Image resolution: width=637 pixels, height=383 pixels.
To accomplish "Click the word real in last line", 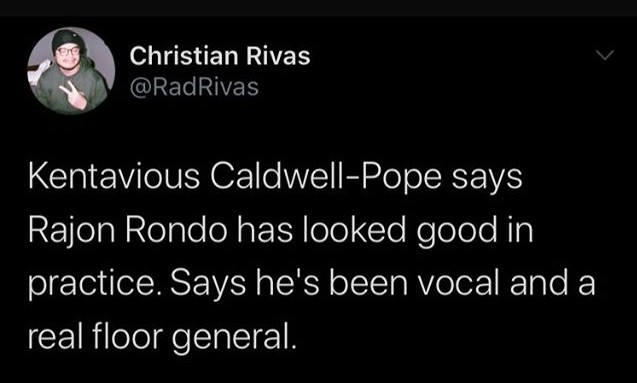I will coord(55,336).
